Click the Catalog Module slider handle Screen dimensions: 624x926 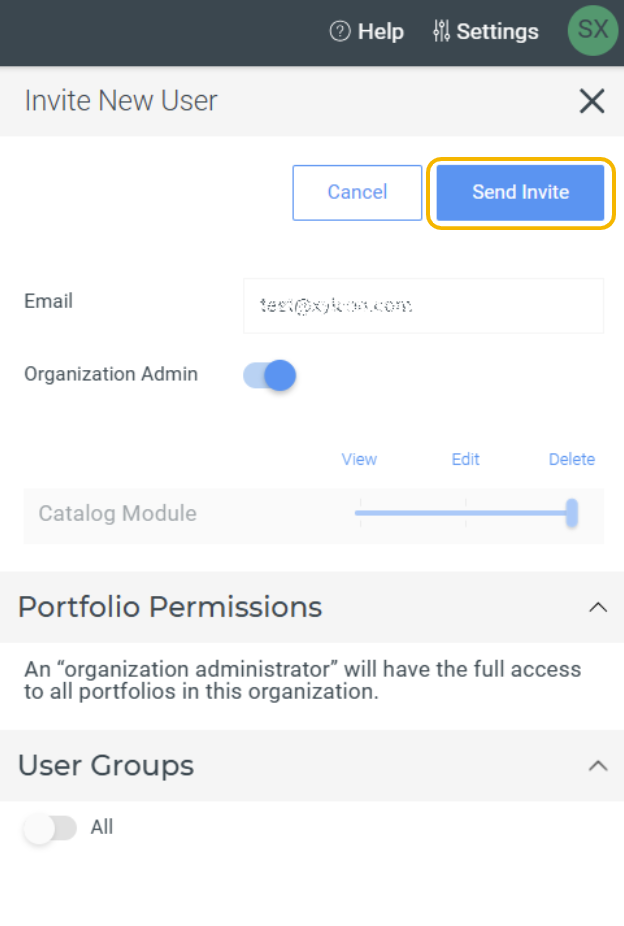[x=571, y=513]
